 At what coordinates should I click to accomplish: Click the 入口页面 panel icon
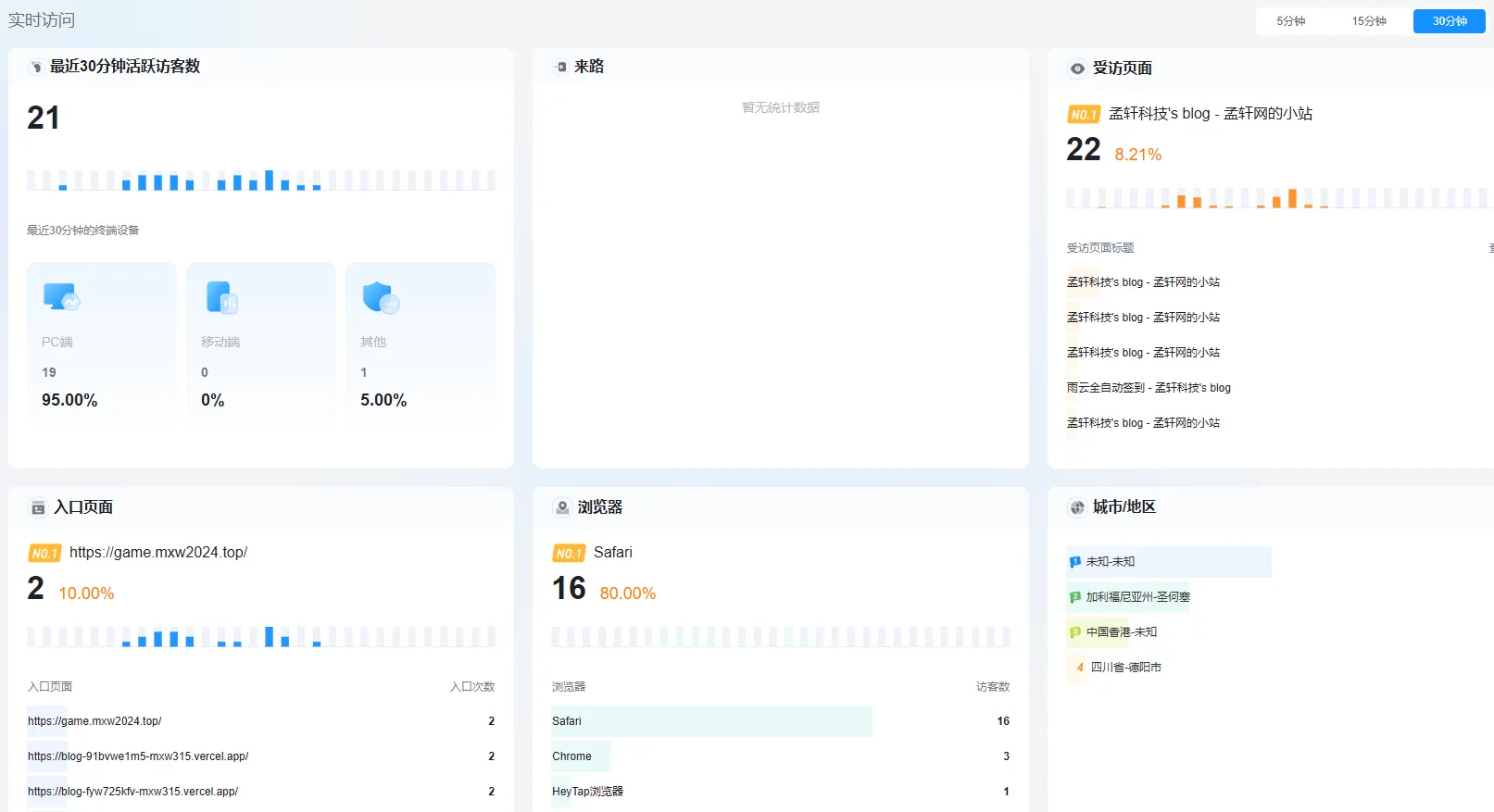[x=38, y=507]
